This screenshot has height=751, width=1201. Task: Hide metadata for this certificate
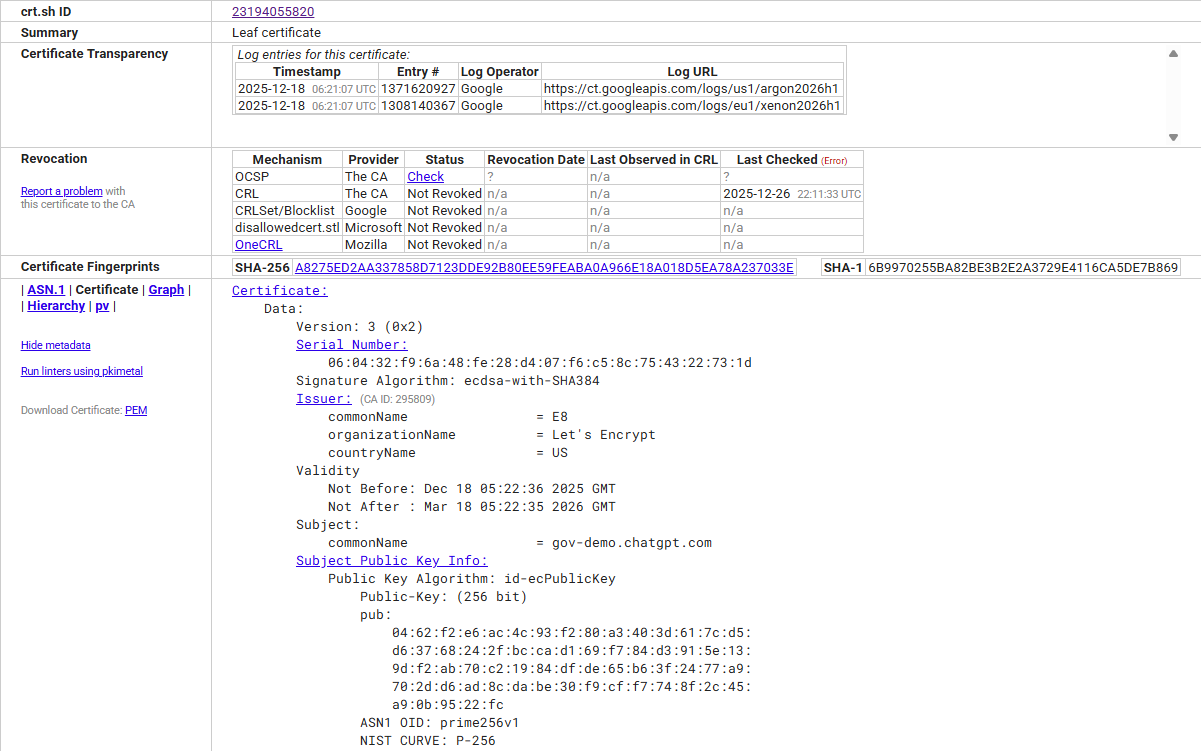pos(55,345)
